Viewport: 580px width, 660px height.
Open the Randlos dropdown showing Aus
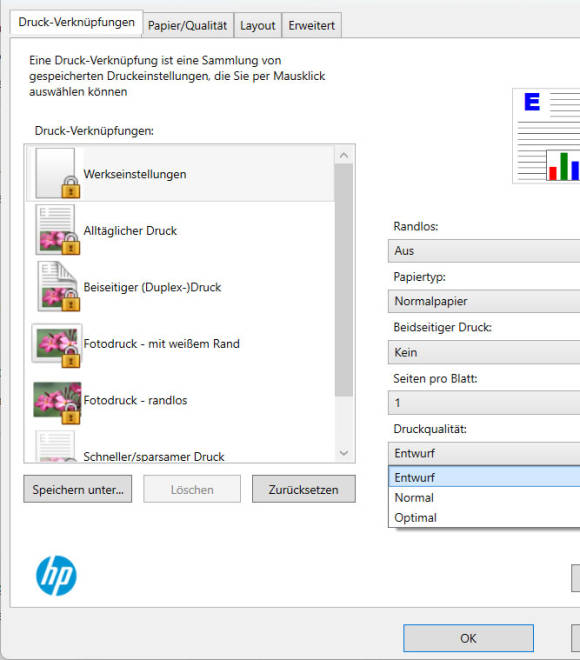[x=484, y=251]
